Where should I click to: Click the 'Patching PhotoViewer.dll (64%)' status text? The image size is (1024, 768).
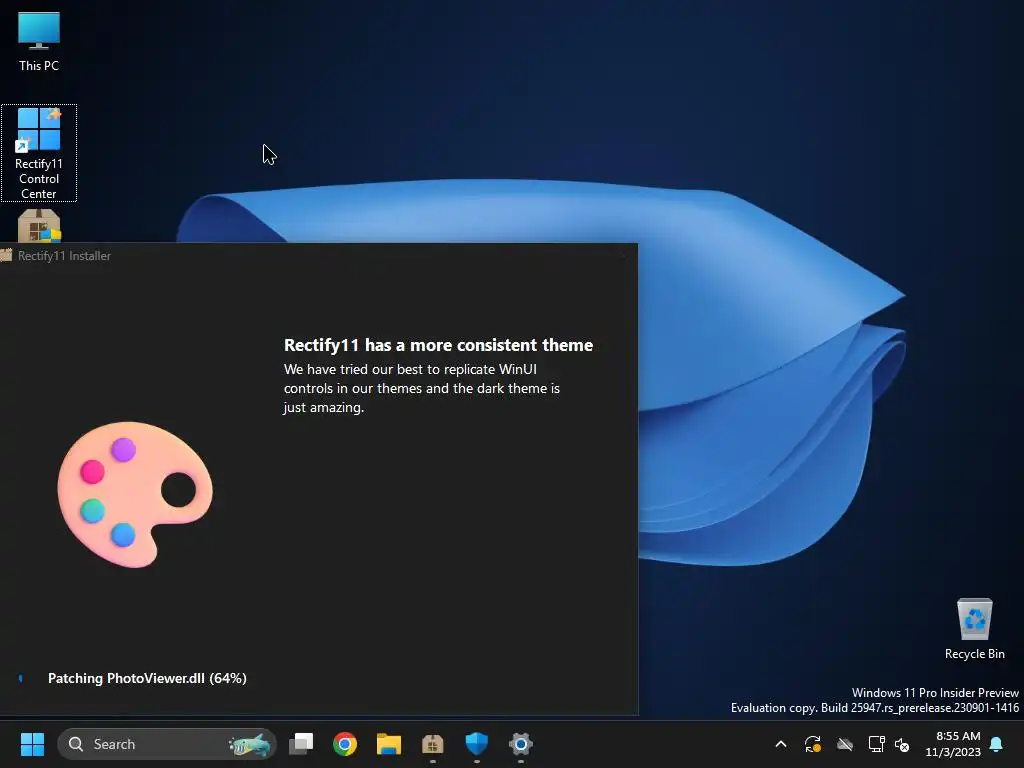pyautogui.click(x=147, y=678)
